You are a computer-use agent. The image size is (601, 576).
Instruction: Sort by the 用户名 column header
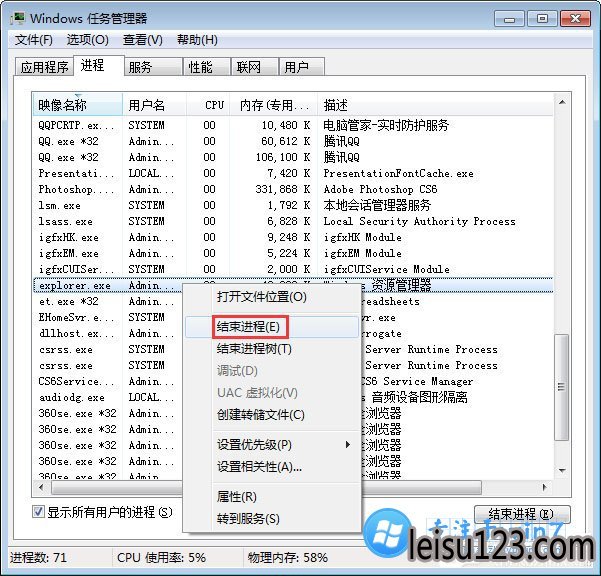click(154, 105)
